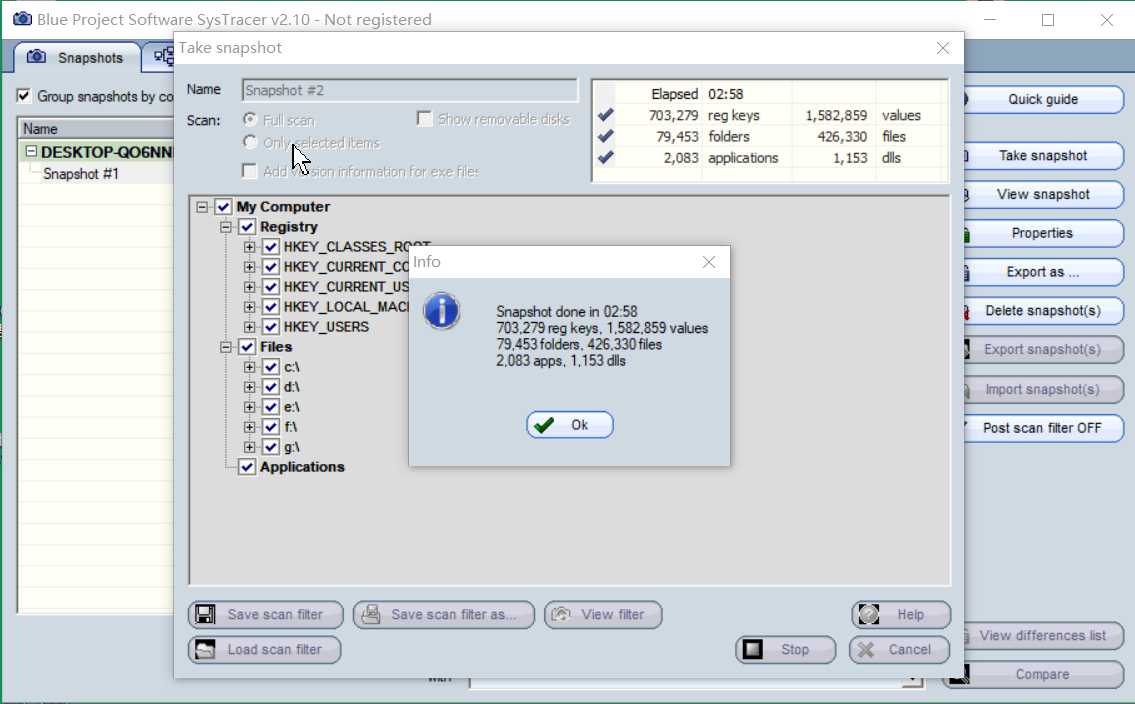Image resolution: width=1135 pixels, height=704 pixels.
Task: Uncheck the My Computer checkbox
Action: click(x=223, y=207)
